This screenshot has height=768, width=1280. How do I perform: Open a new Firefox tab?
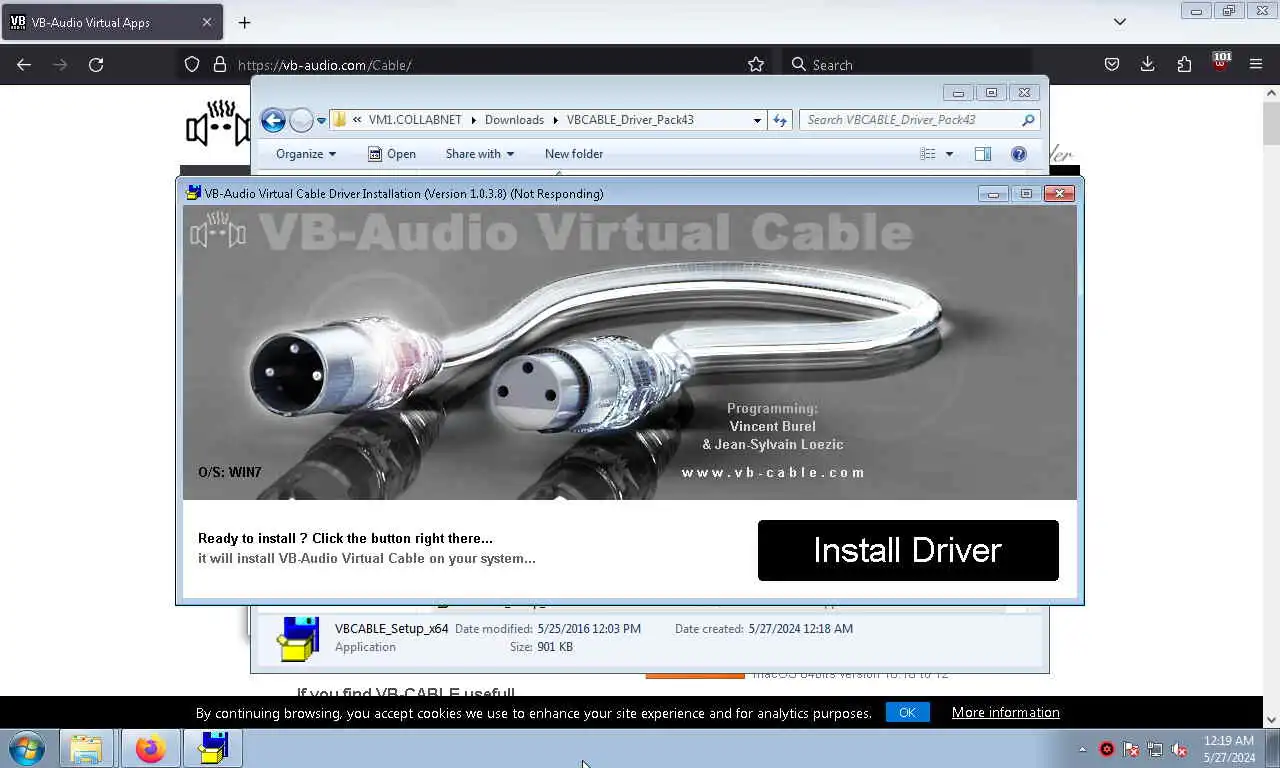244,22
